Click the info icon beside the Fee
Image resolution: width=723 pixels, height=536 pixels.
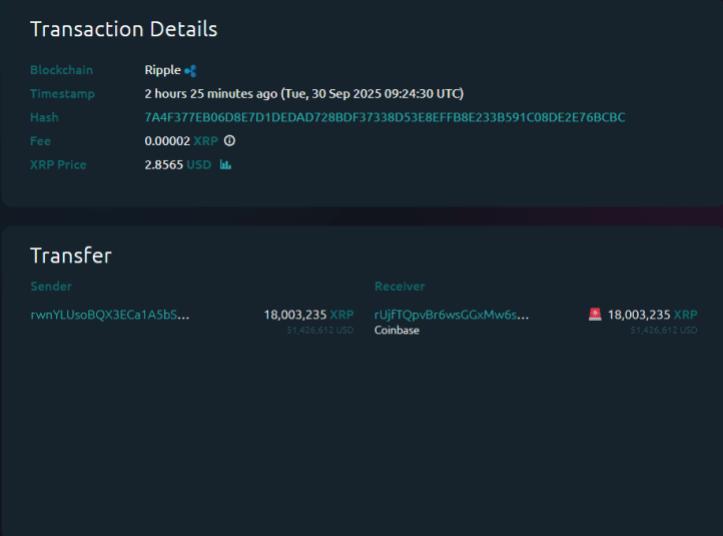tap(229, 141)
